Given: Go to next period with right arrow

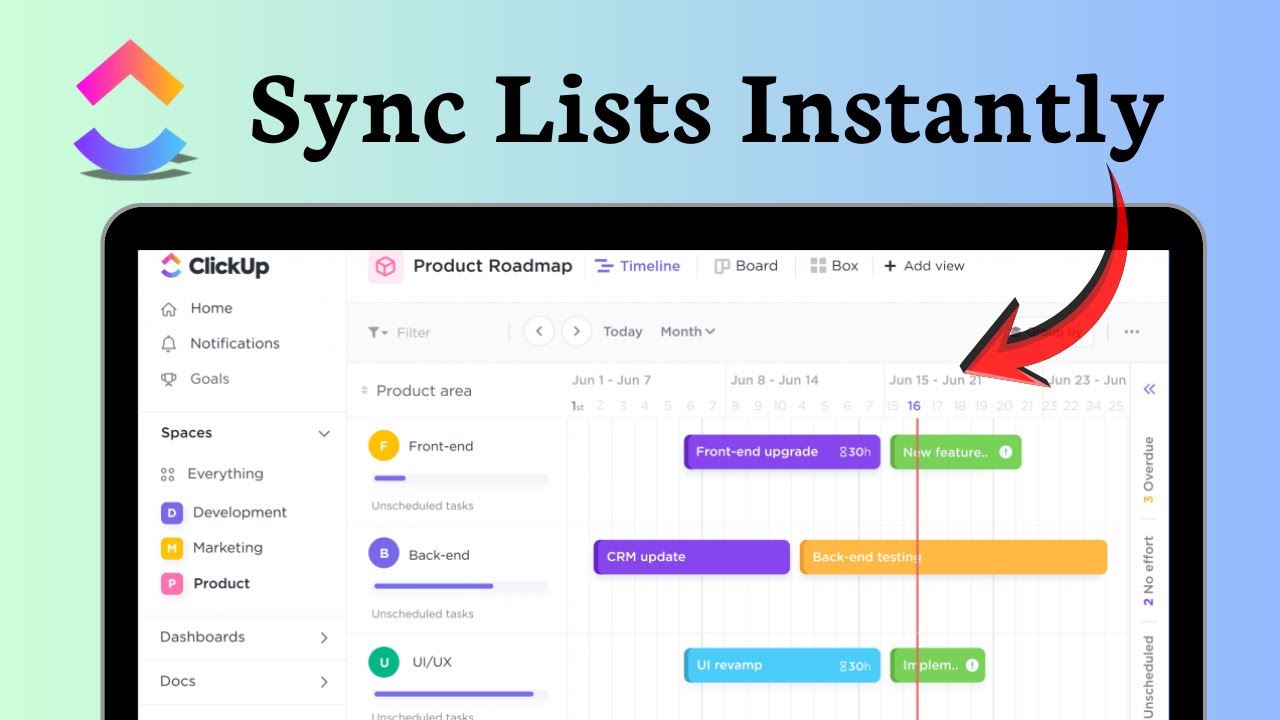Looking at the screenshot, I should (x=576, y=331).
